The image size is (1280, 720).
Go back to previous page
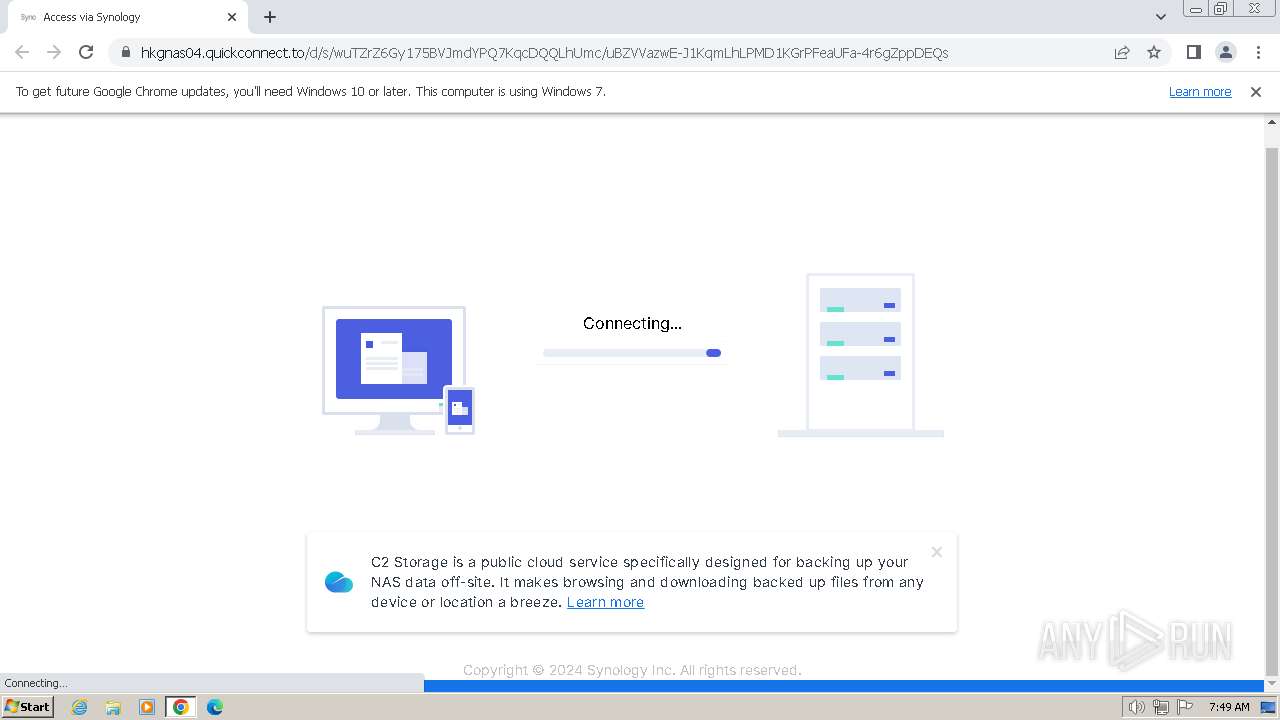(x=22, y=52)
